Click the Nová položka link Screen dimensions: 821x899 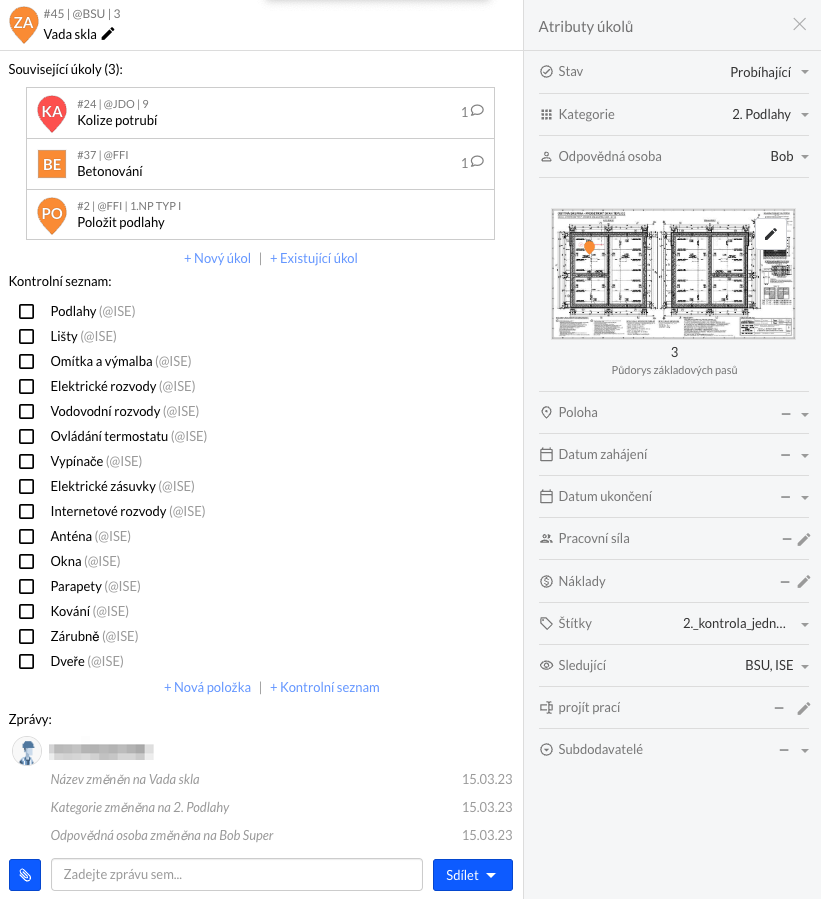click(x=208, y=687)
